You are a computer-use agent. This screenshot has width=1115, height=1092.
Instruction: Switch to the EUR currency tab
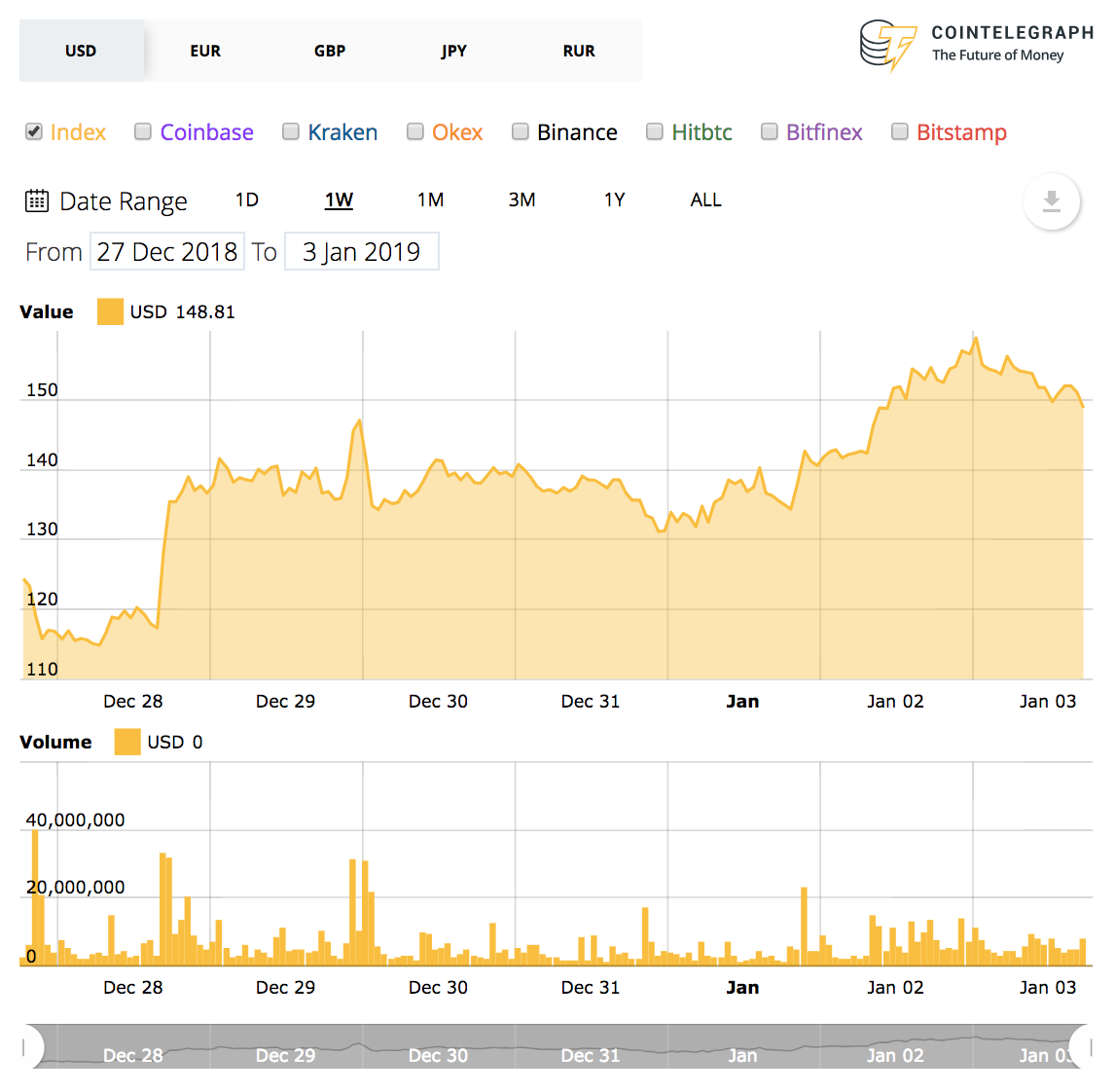205,51
